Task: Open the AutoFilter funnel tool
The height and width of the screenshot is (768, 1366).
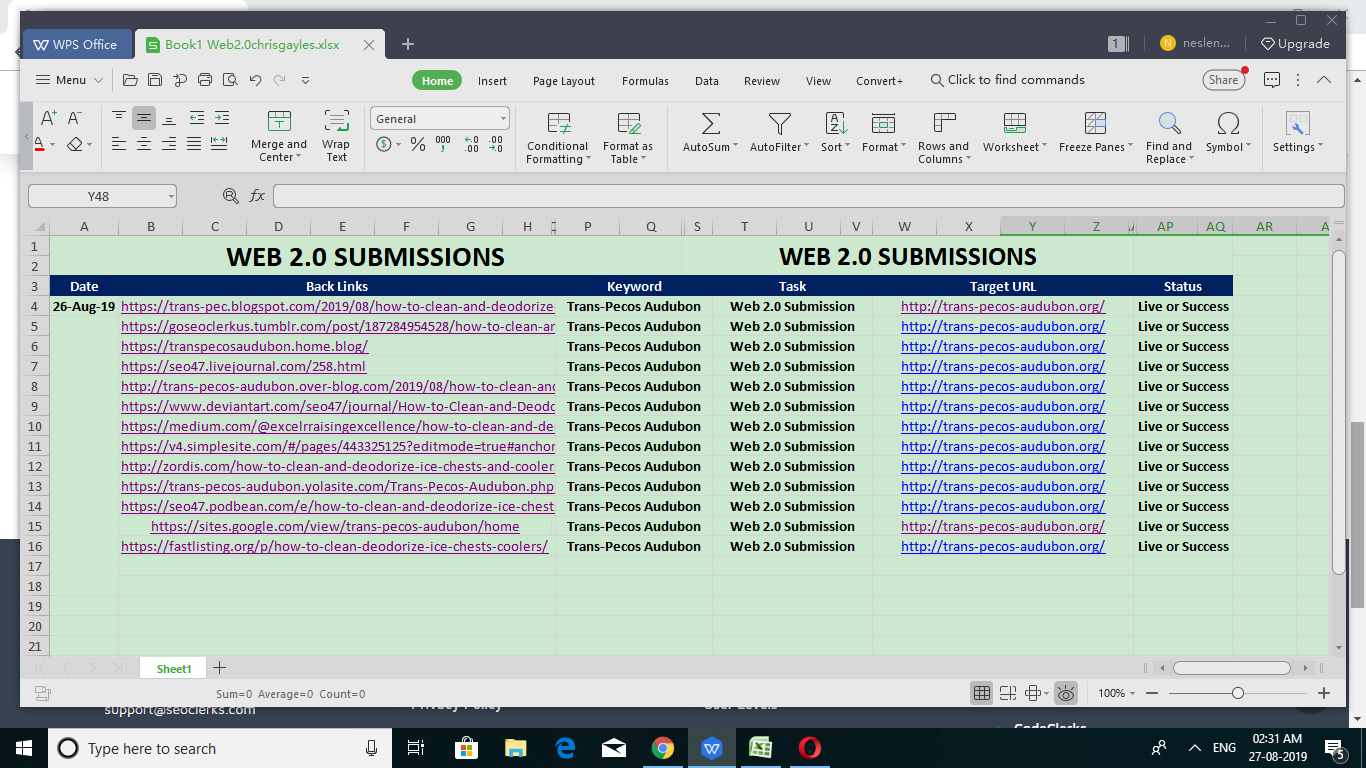Action: 779,124
